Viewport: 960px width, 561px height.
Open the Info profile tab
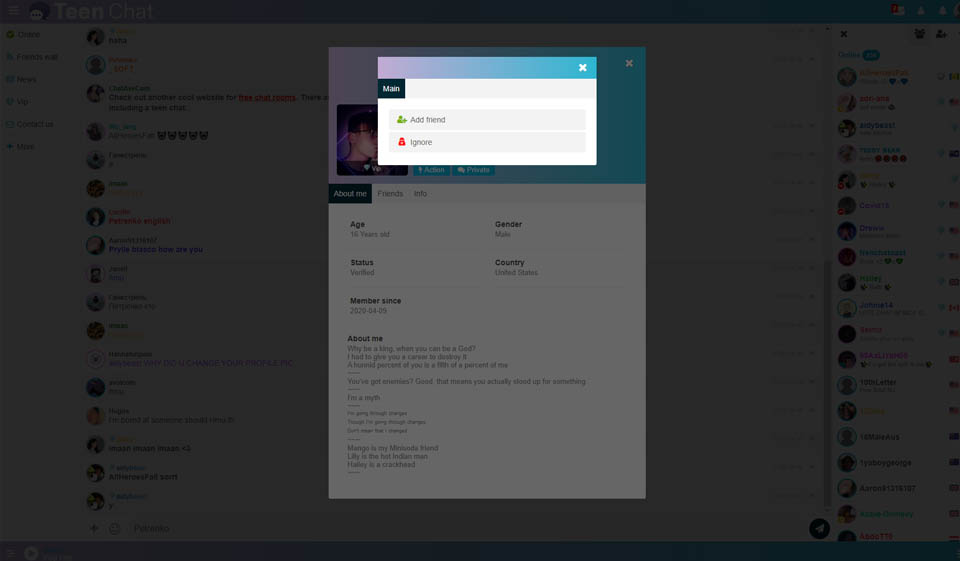click(x=420, y=194)
